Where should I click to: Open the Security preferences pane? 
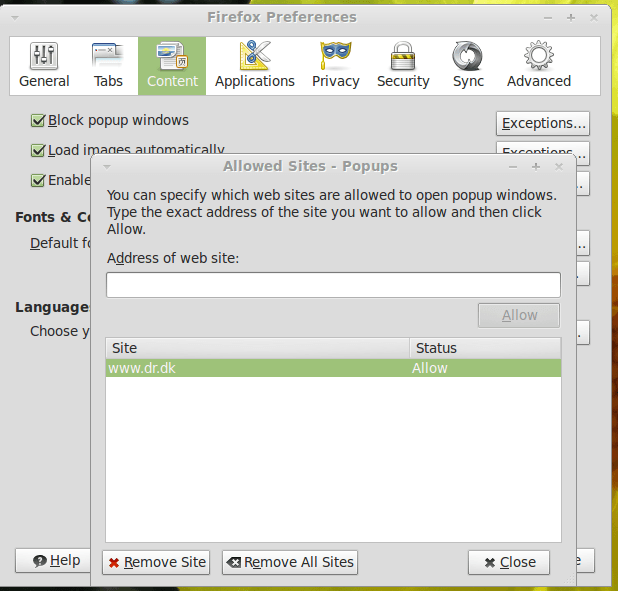[403, 66]
